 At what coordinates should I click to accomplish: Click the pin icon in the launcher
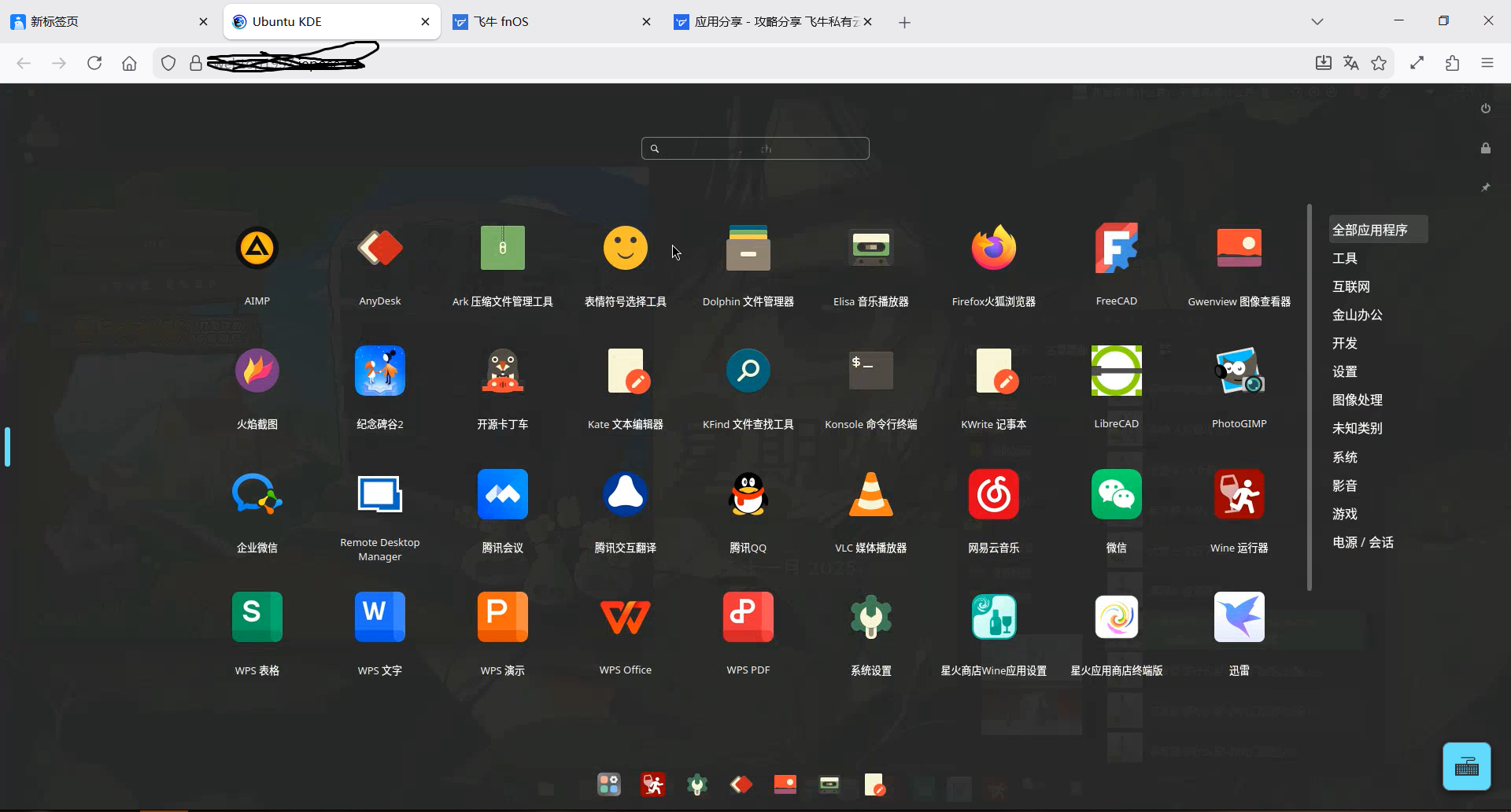pyautogui.click(x=1486, y=187)
